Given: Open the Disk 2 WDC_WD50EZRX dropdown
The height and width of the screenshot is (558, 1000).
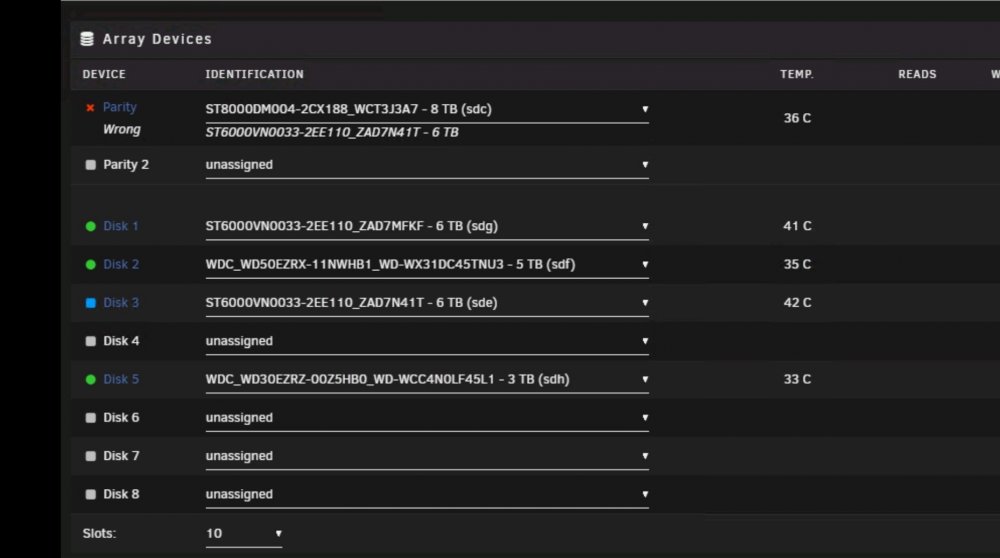Looking at the screenshot, I should pyautogui.click(x=427, y=265).
